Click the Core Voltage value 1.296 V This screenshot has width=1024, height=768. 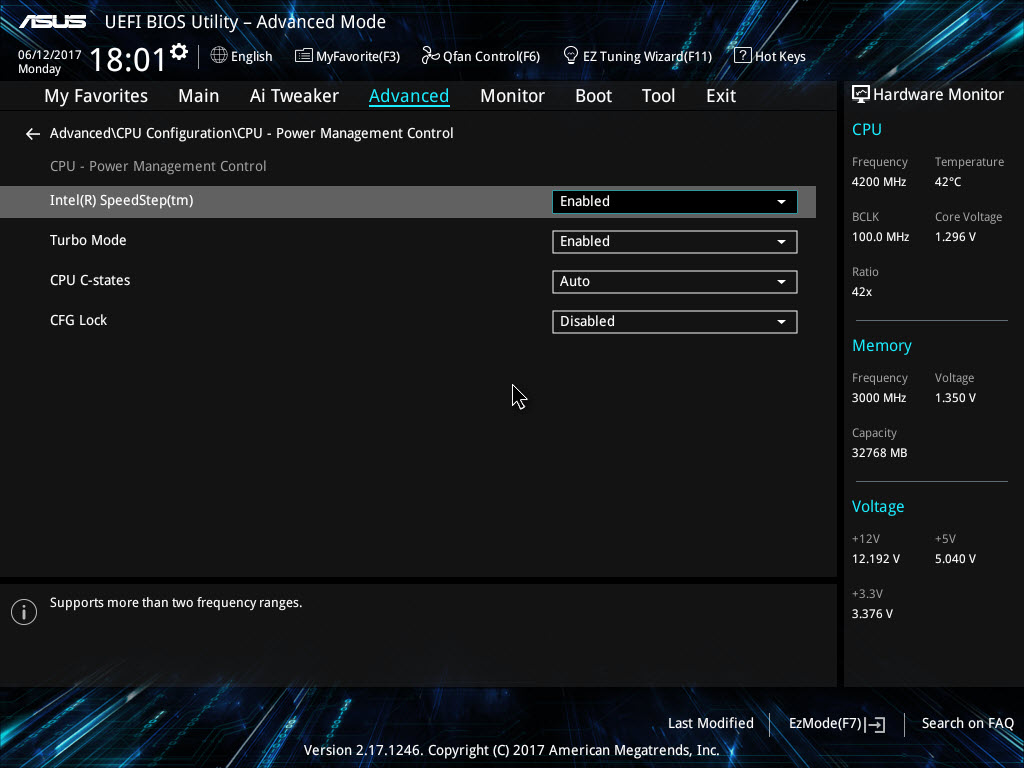pyautogui.click(x=955, y=236)
